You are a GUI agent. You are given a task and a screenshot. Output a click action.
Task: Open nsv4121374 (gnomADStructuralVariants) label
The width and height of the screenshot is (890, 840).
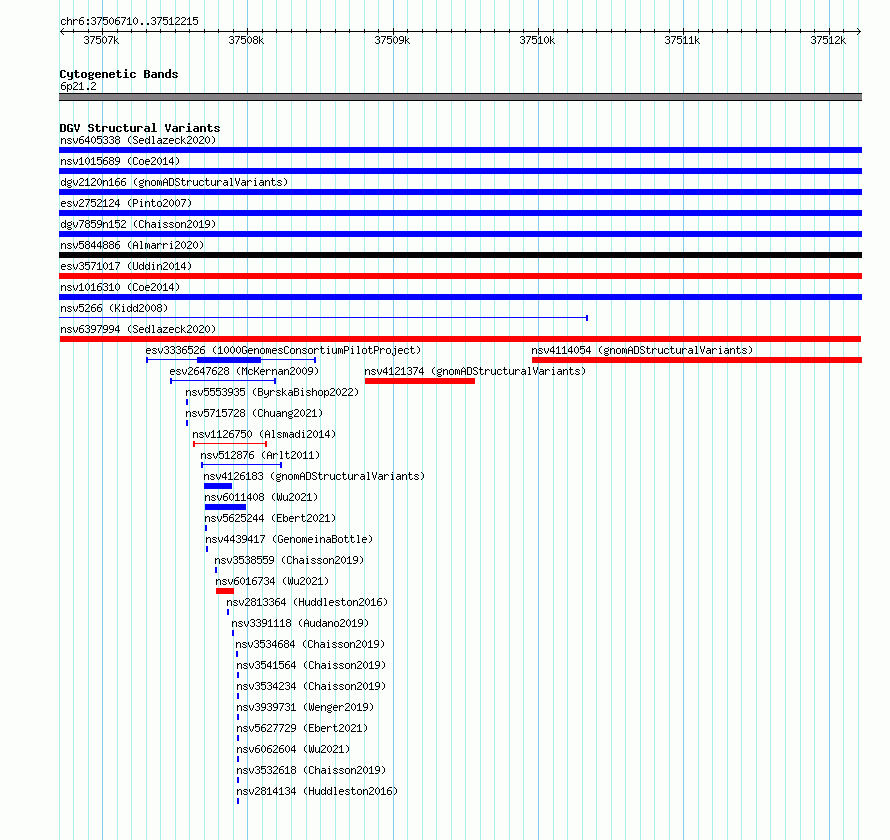[475, 371]
